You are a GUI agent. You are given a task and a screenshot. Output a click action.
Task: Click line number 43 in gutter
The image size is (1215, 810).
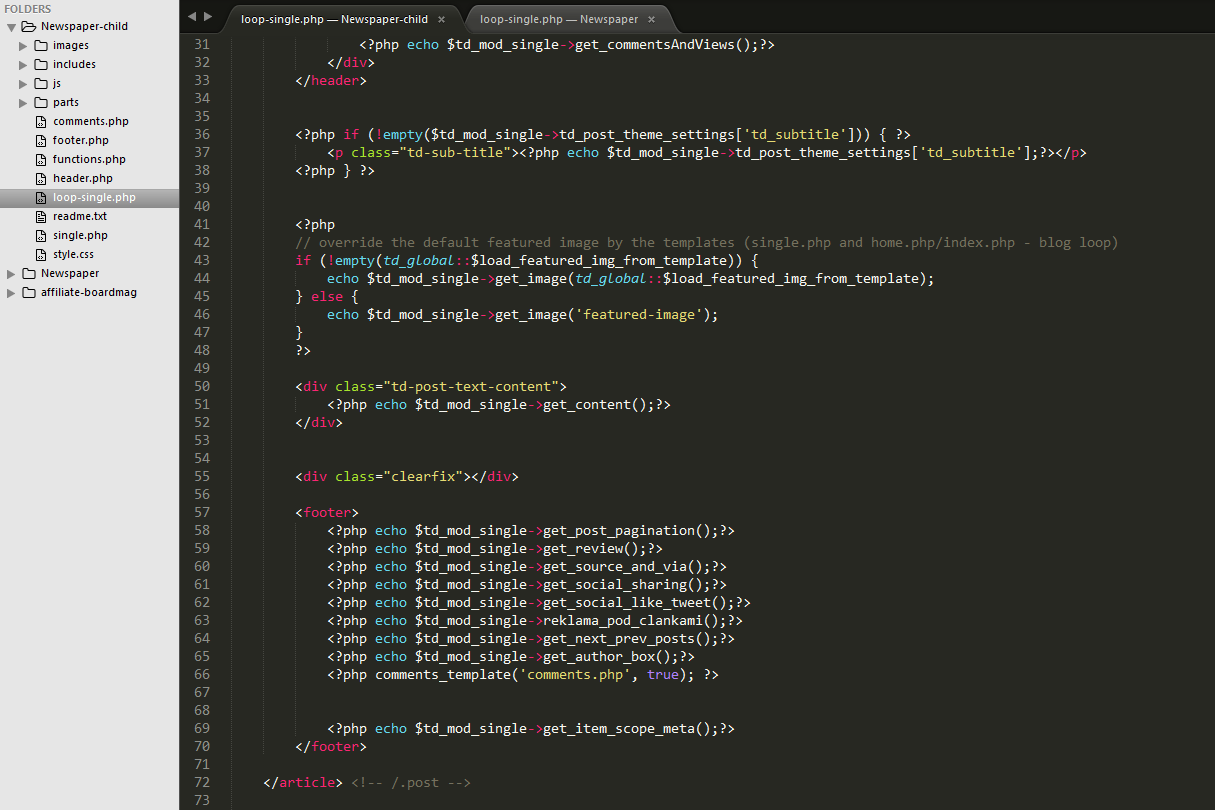(x=202, y=261)
